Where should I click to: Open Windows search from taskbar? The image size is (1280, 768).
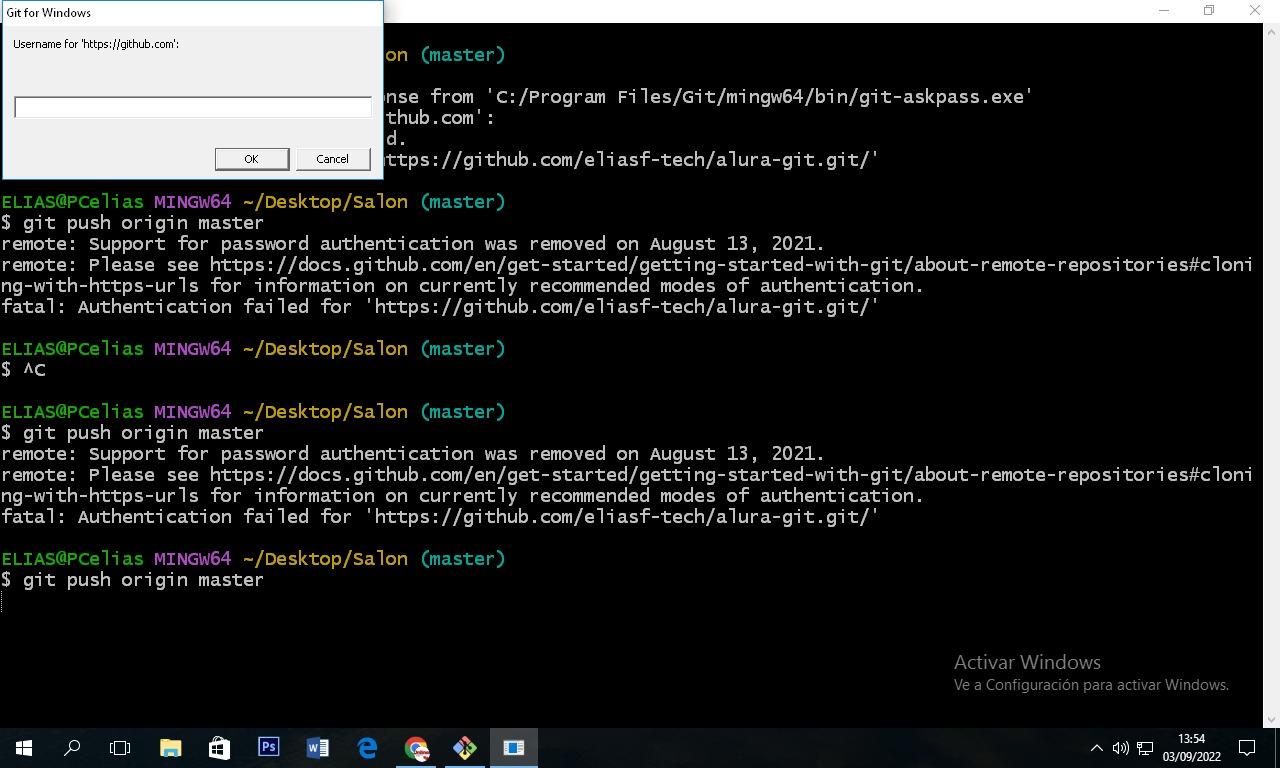(72, 748)
